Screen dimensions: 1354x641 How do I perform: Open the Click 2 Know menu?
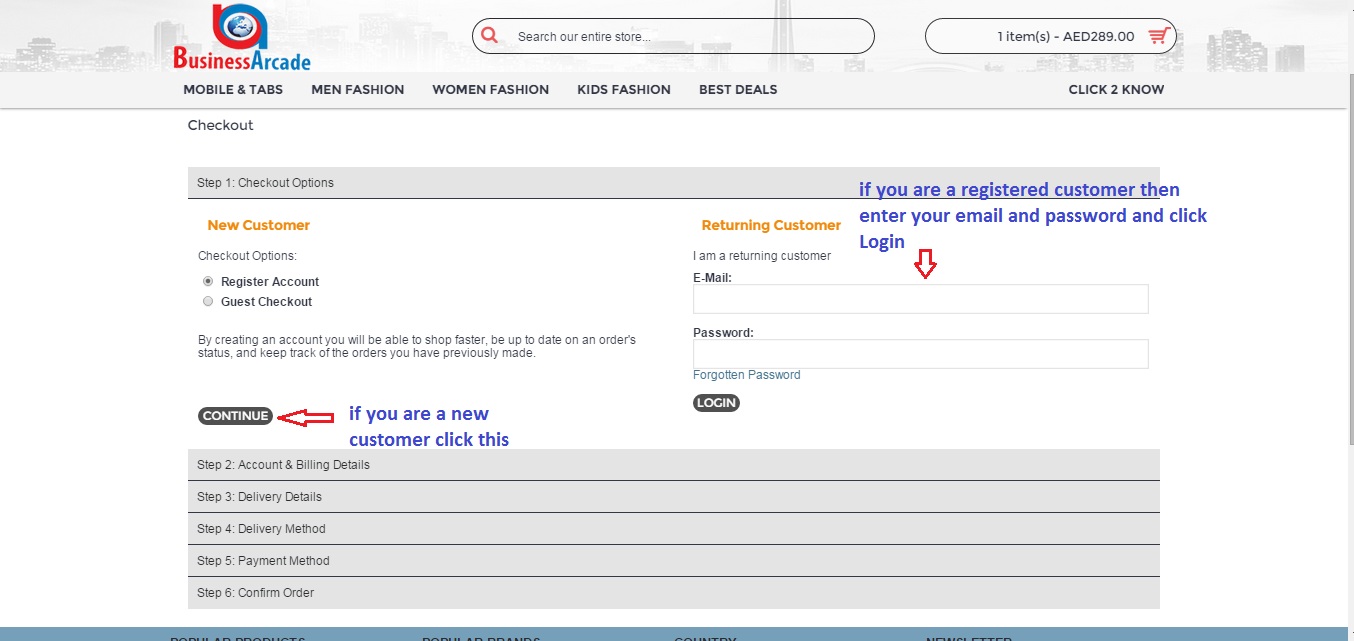(1116, 89)
